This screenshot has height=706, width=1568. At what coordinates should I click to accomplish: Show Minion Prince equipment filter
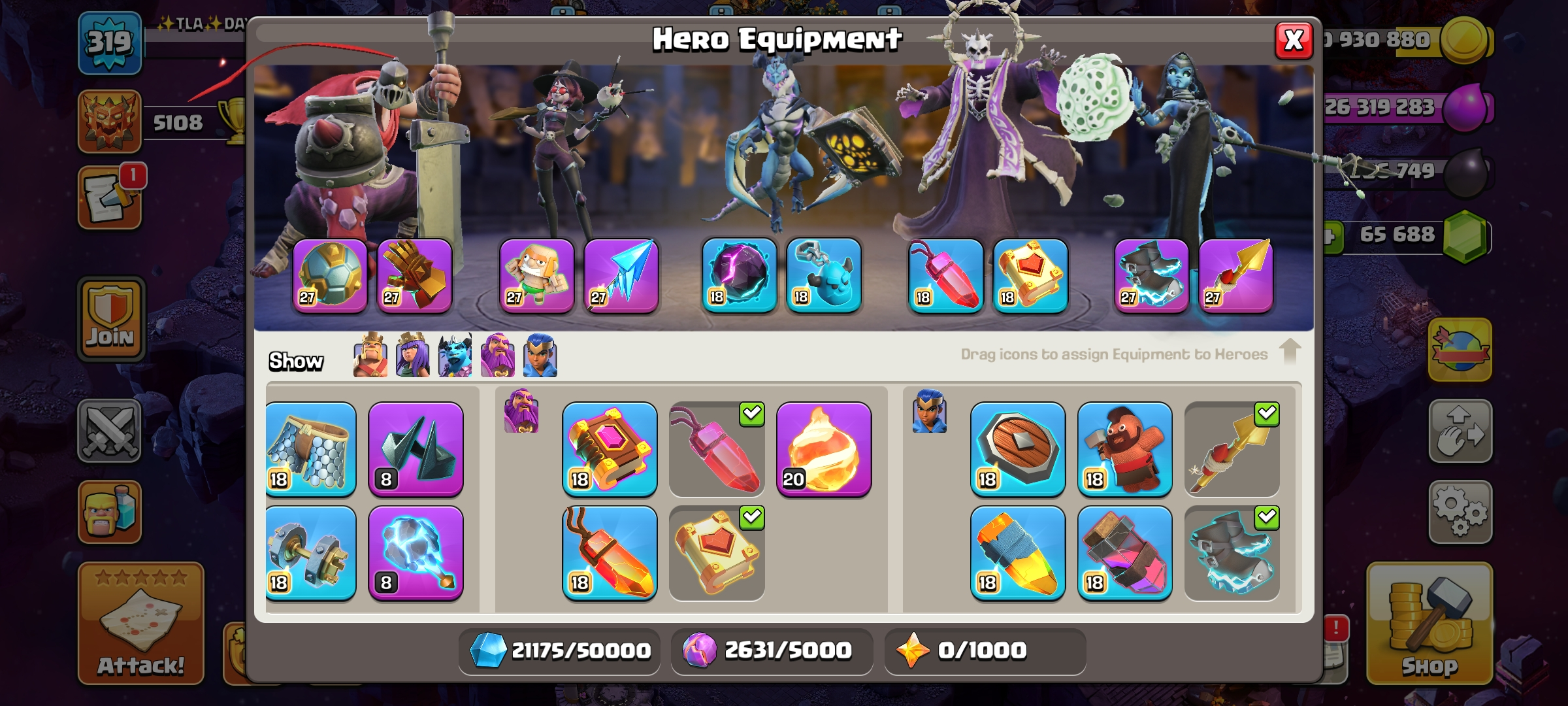pos(455,355)
